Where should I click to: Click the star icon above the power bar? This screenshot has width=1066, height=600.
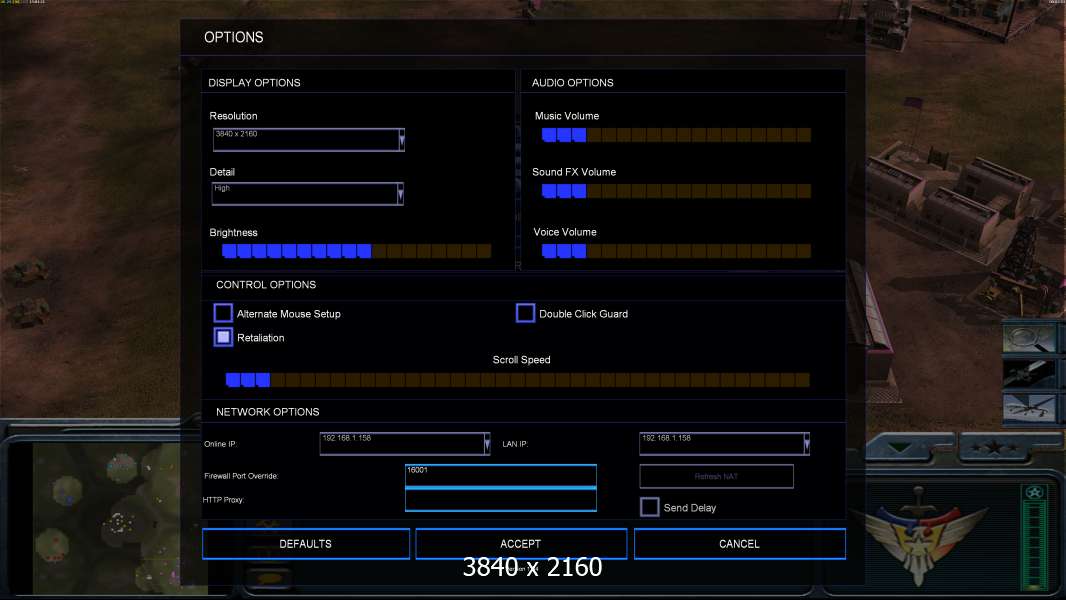tap(1034, 492)
